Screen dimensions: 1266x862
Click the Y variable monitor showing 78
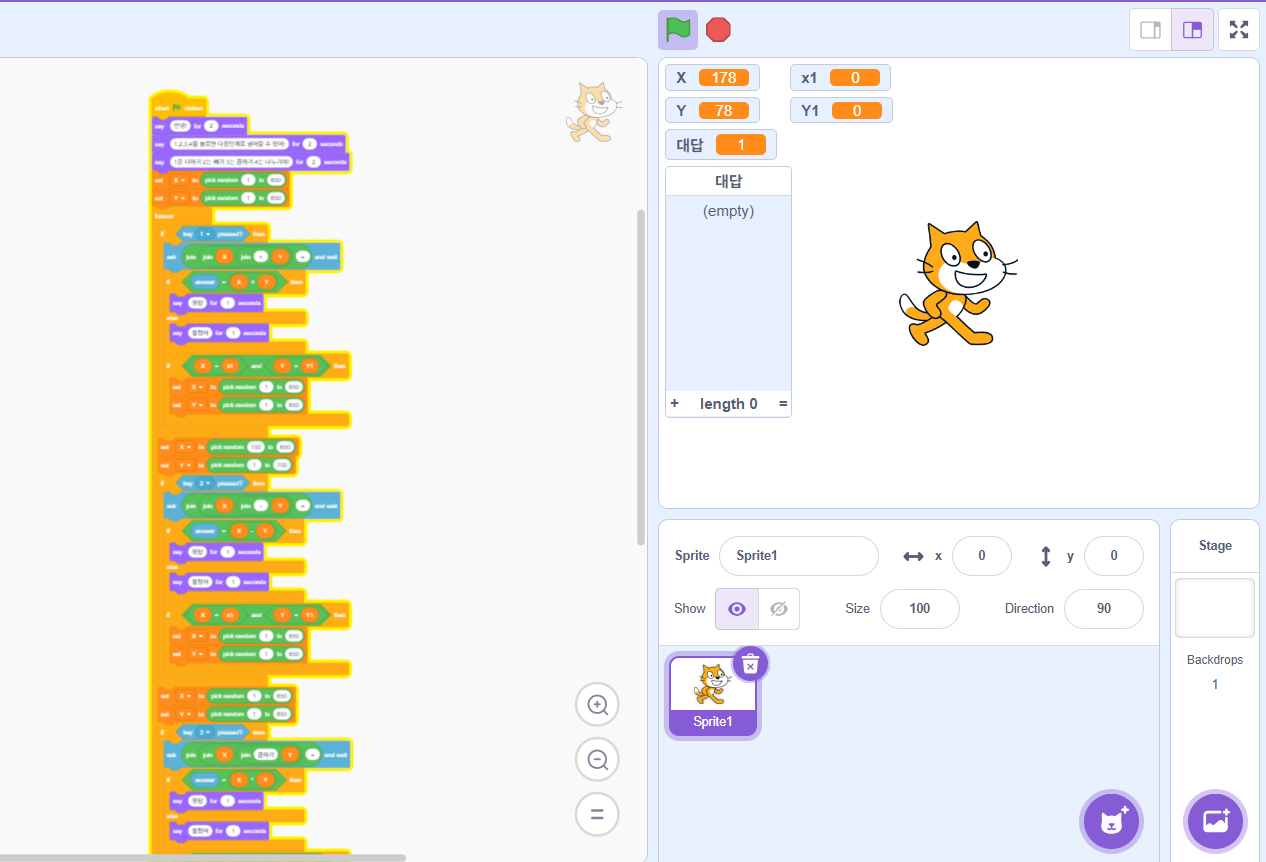pyautogui.click(x=712, y=110)
